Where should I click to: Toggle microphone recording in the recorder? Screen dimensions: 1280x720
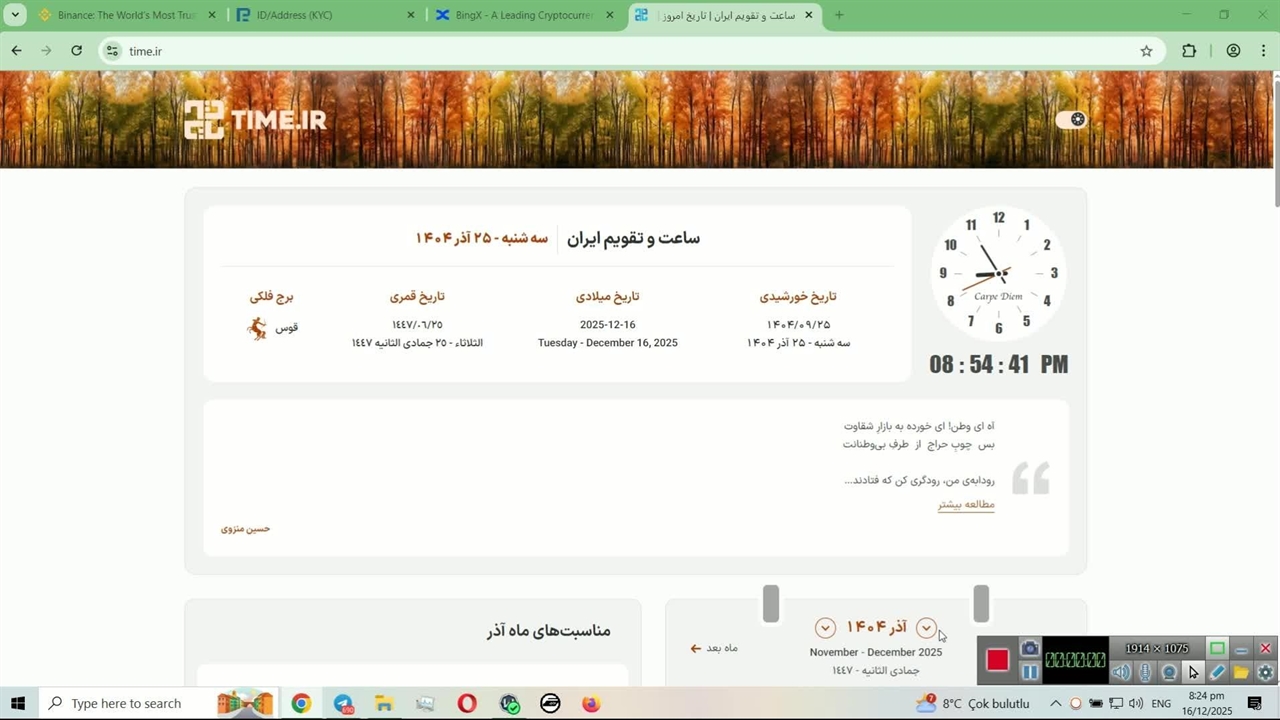pyautogui.click(x=1145, y=673)
